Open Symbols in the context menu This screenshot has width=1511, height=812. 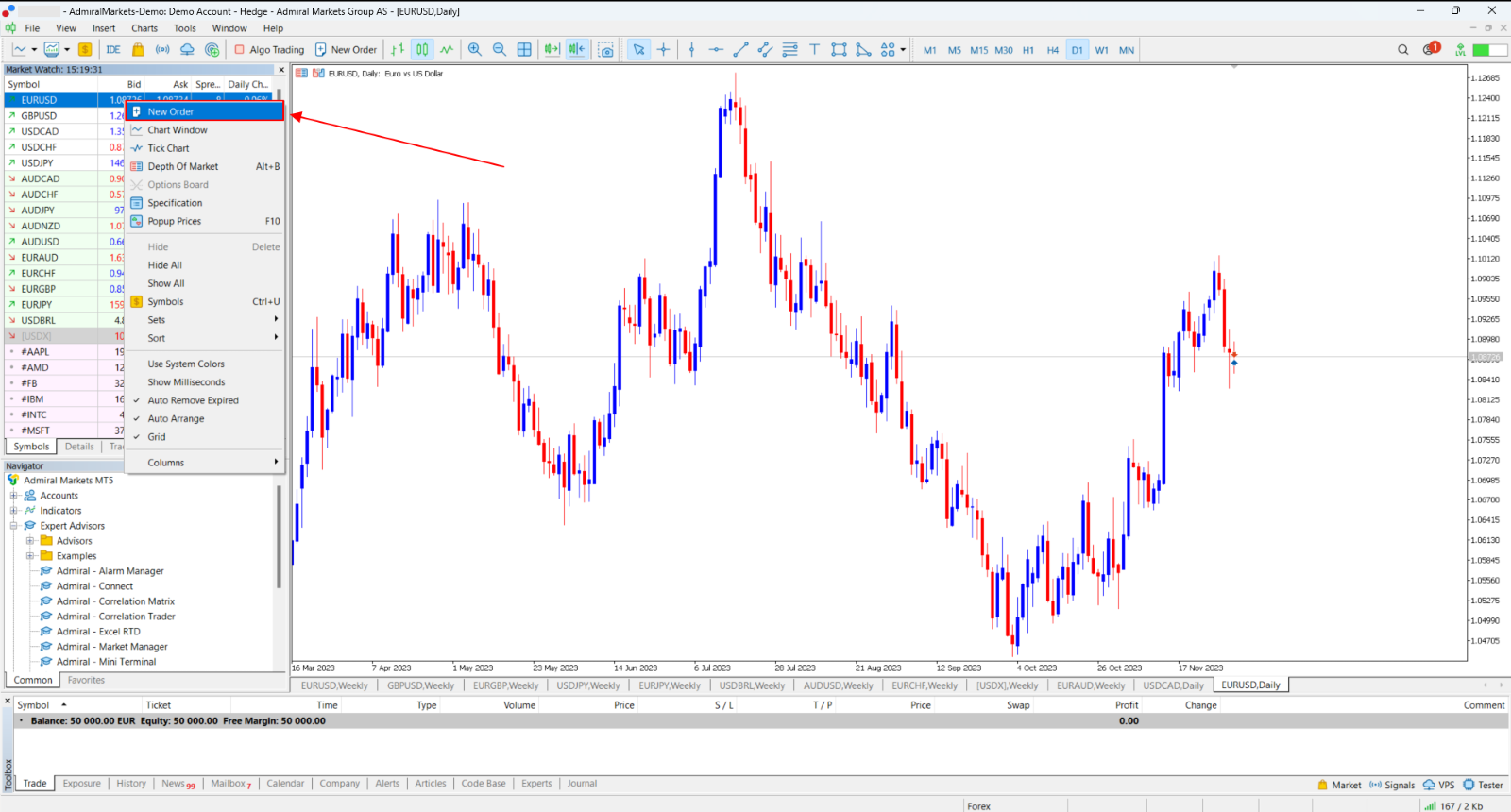[205, 302]
